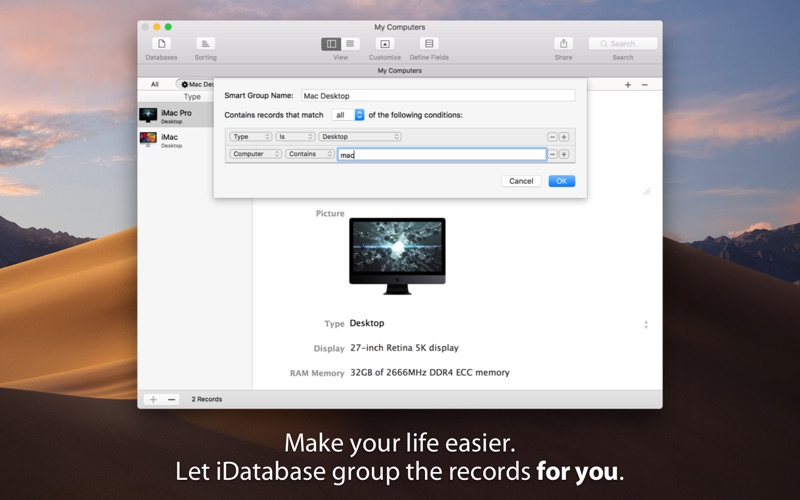Add condition after Type row
This screenshot has width=800, height=500.
point(564,137)
